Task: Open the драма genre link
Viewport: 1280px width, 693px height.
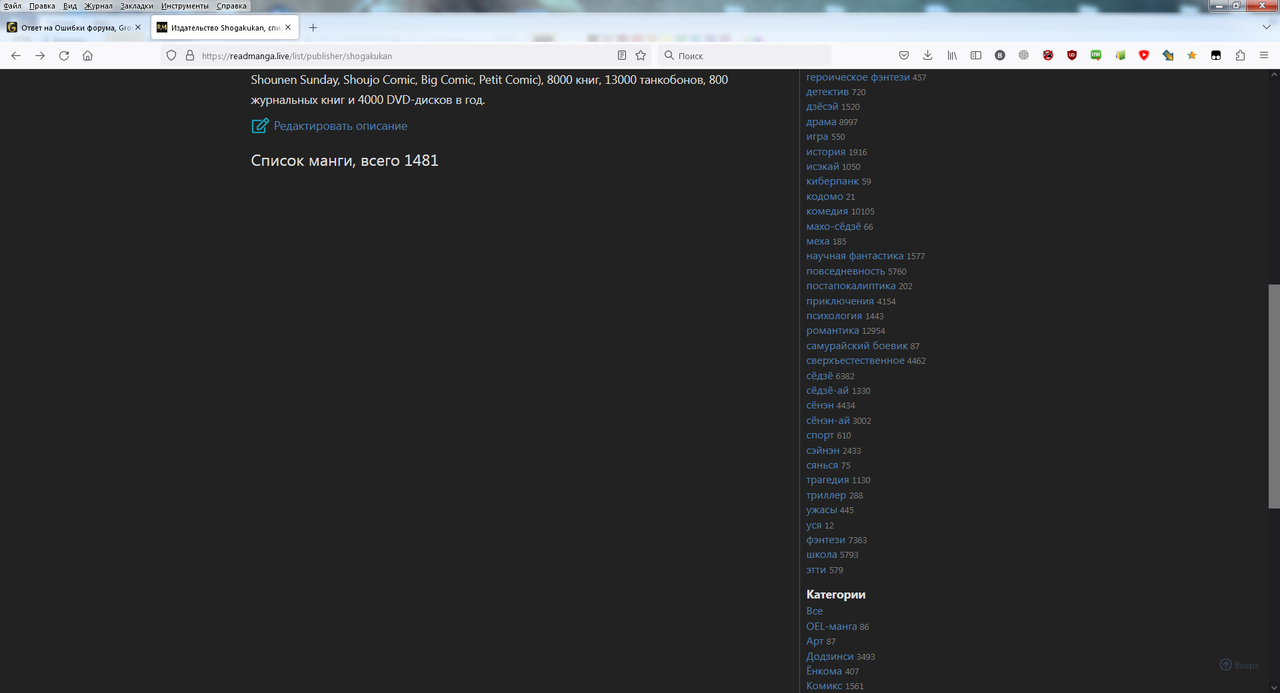Action: click(x=821, y=122)
